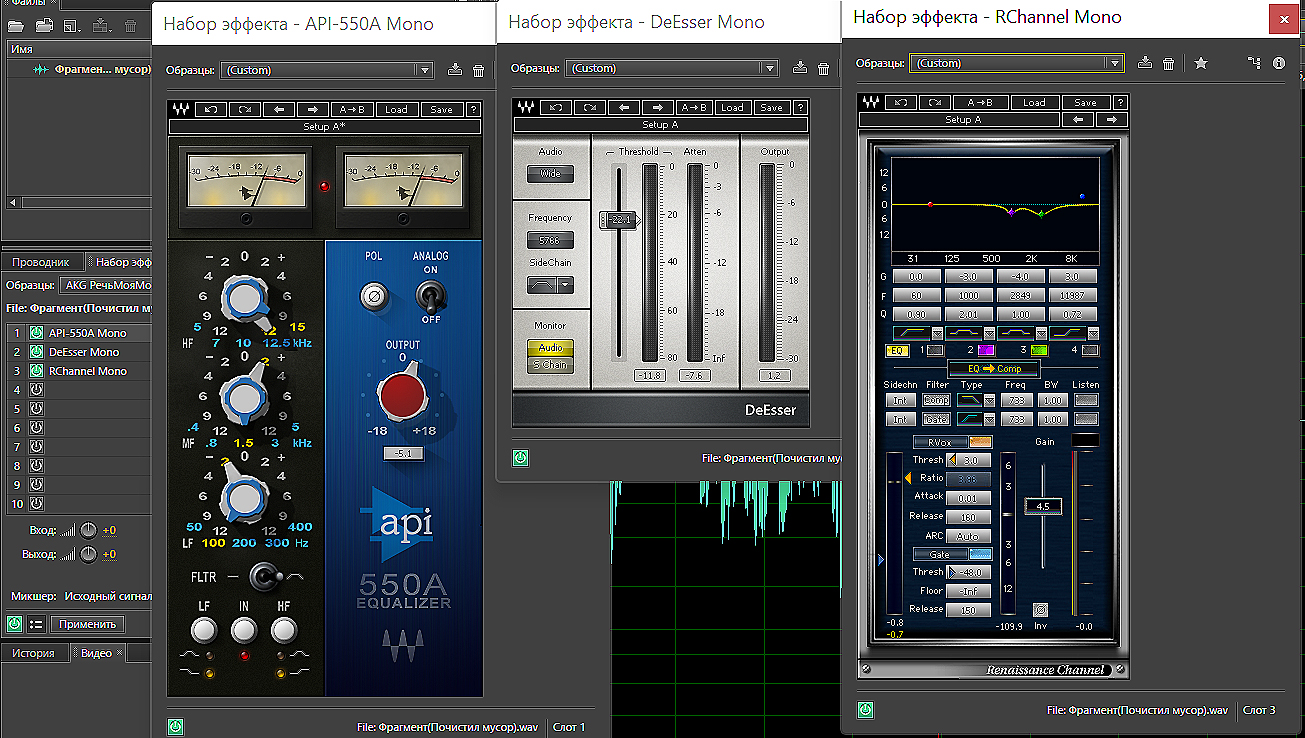Toggle list view icon next to Apply button
Screen dimensions: 1305x738
tap(36, 624)
